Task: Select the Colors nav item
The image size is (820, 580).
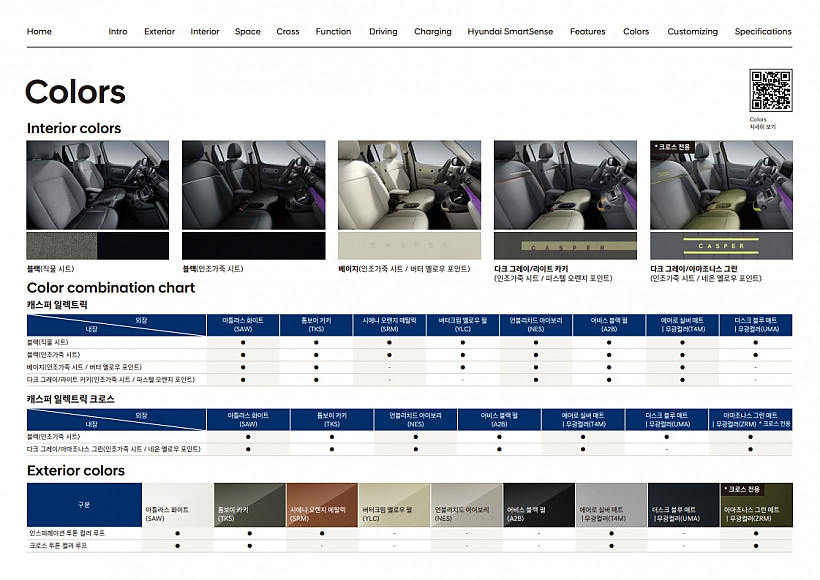Action: click(636, 31)
